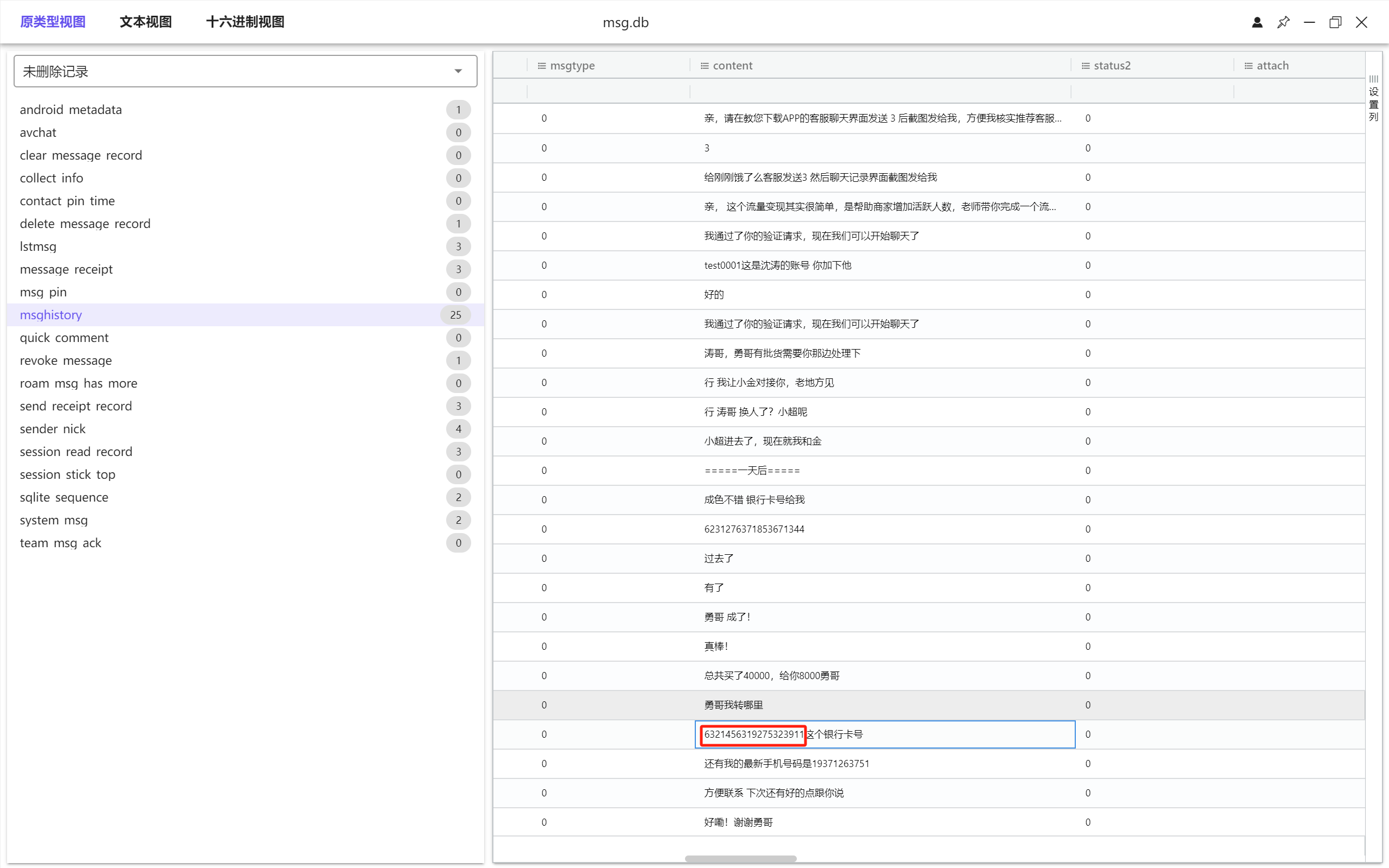Image resolution: width=1389 pixels, height=868 pixels.
Task: Click the msgtype column menu icon
Action: click(541, 66)
